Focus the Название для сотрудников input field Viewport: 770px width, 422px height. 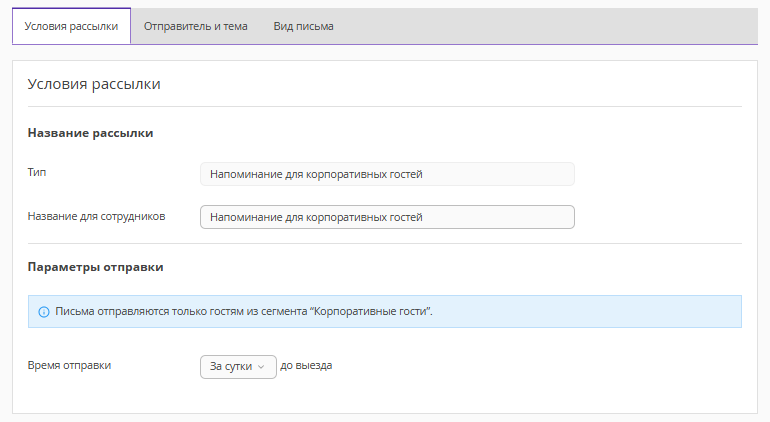[387, 217]
